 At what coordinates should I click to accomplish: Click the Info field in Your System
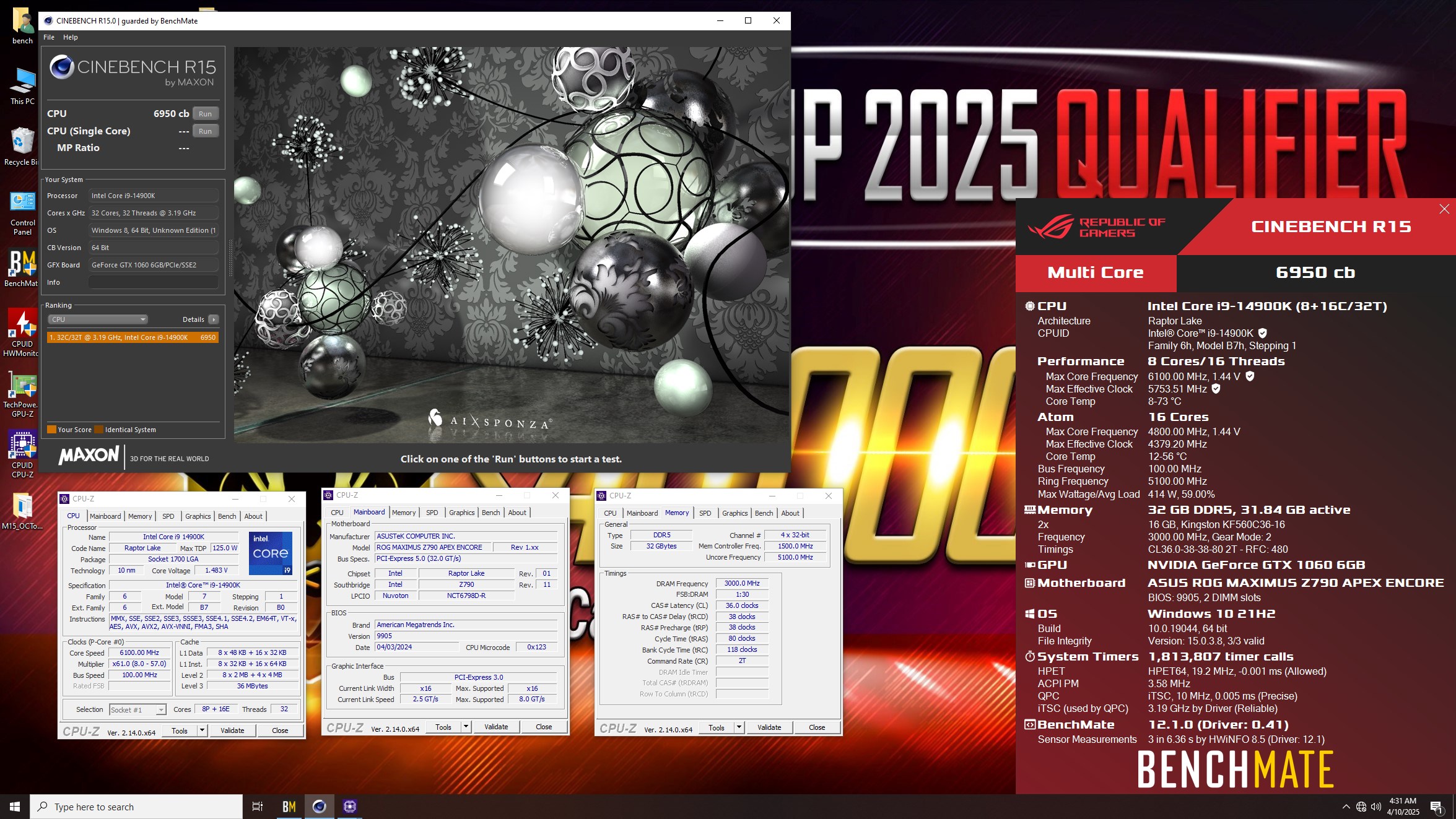154,282
